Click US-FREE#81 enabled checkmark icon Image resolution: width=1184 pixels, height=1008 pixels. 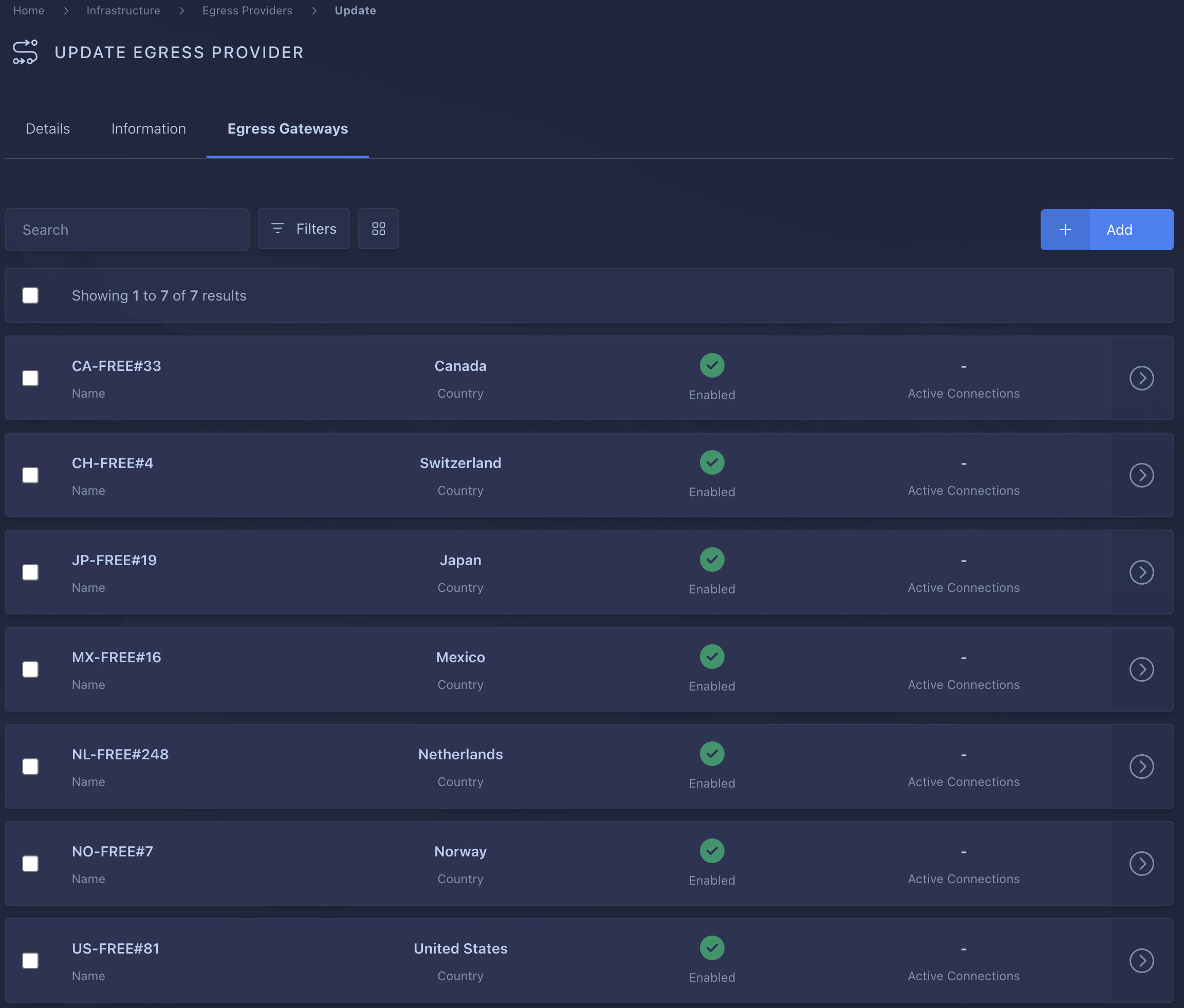[x=712, y=948]
